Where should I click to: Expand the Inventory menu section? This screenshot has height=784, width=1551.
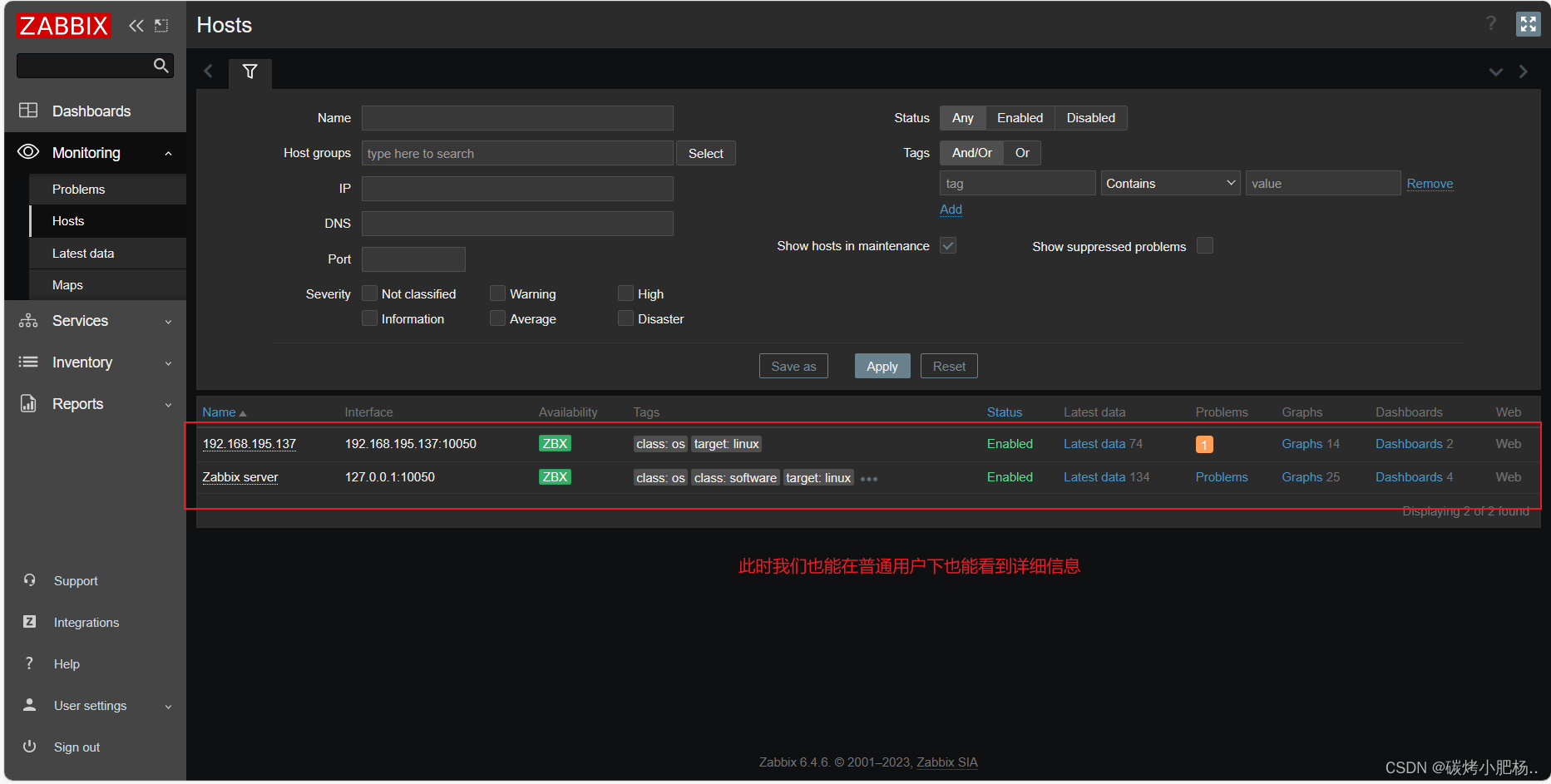coord(169,363)
